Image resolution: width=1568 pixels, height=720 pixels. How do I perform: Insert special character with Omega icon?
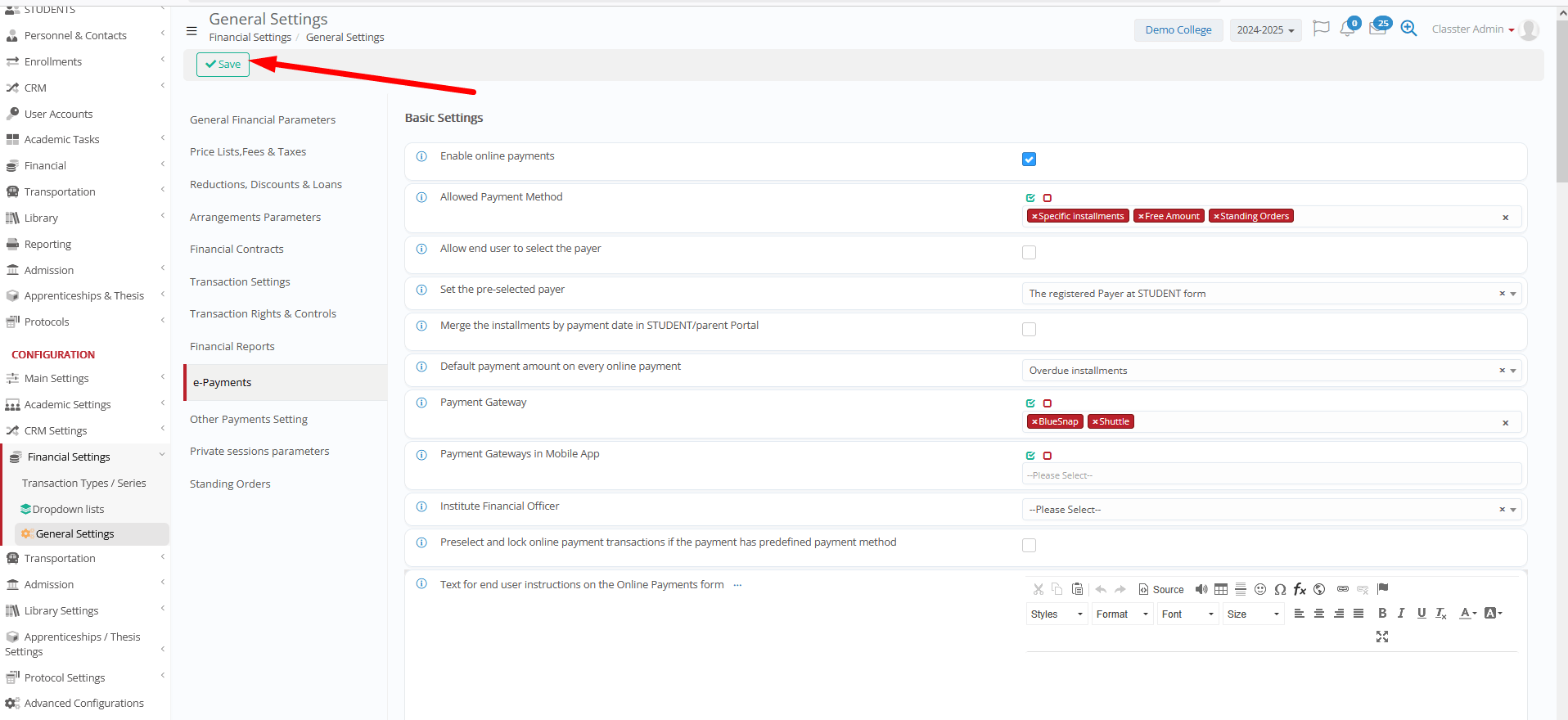pos(1280,589)
